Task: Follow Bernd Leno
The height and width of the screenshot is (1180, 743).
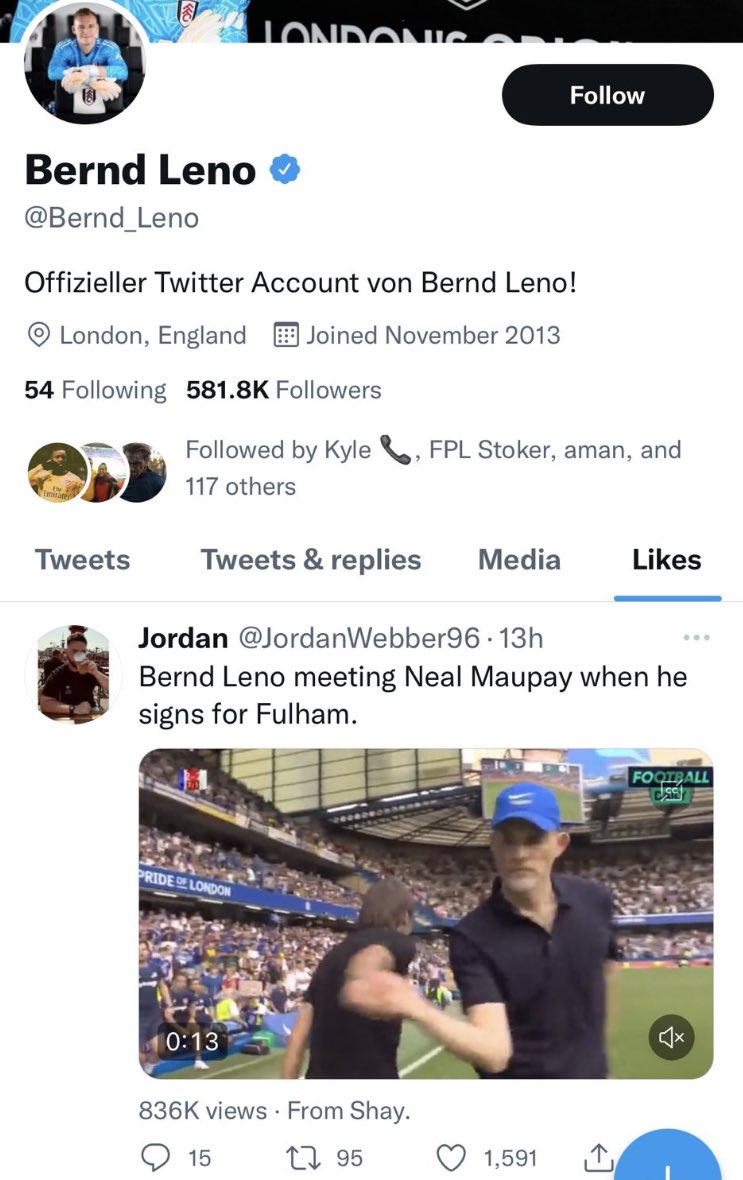Action: coord(607,95)
